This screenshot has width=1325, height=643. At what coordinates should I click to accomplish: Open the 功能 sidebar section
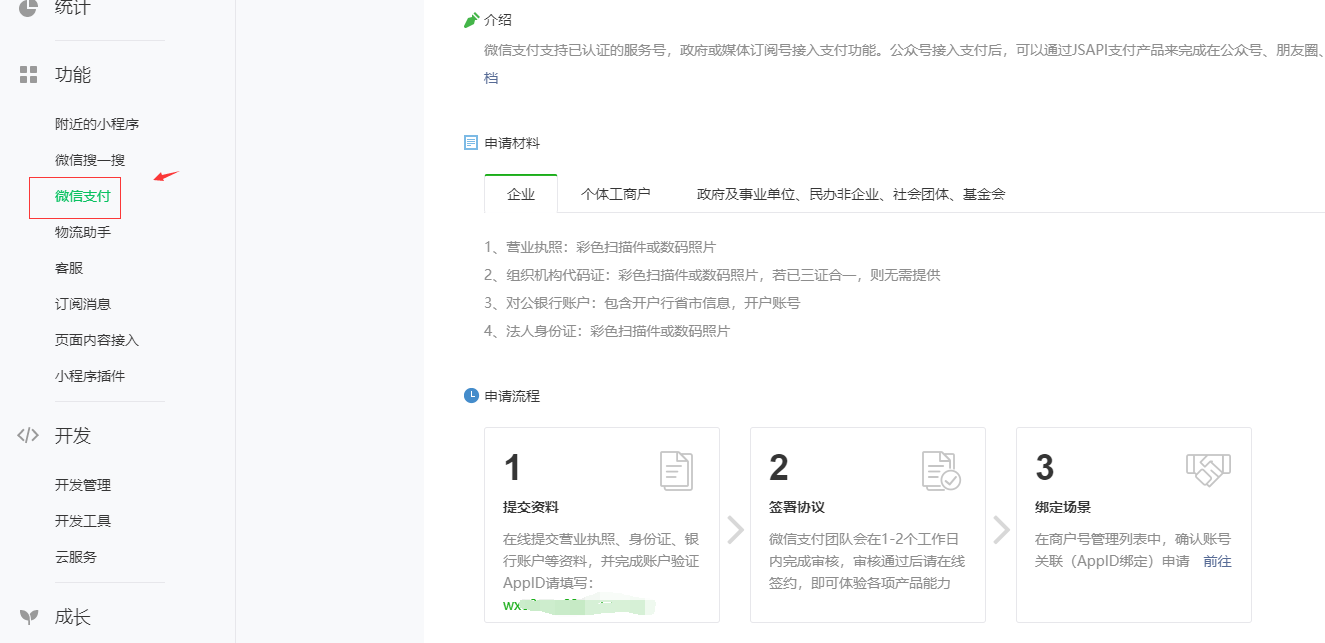(73, 75)
